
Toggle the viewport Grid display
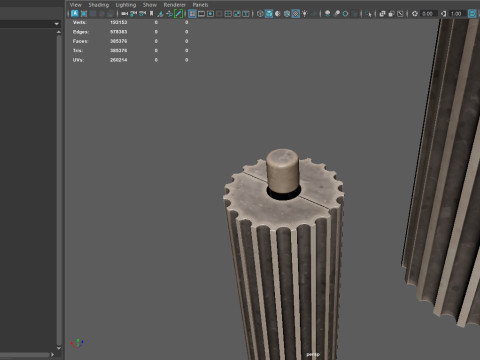(x=192, y=13)
